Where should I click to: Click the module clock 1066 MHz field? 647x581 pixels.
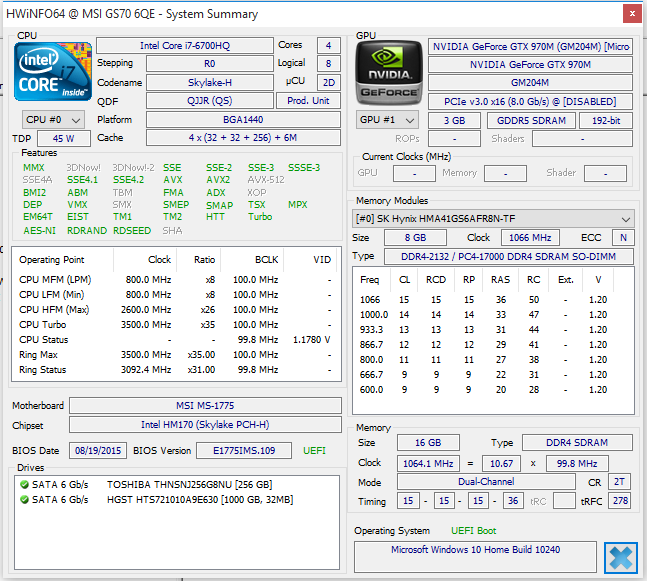[x=530, y=238]
